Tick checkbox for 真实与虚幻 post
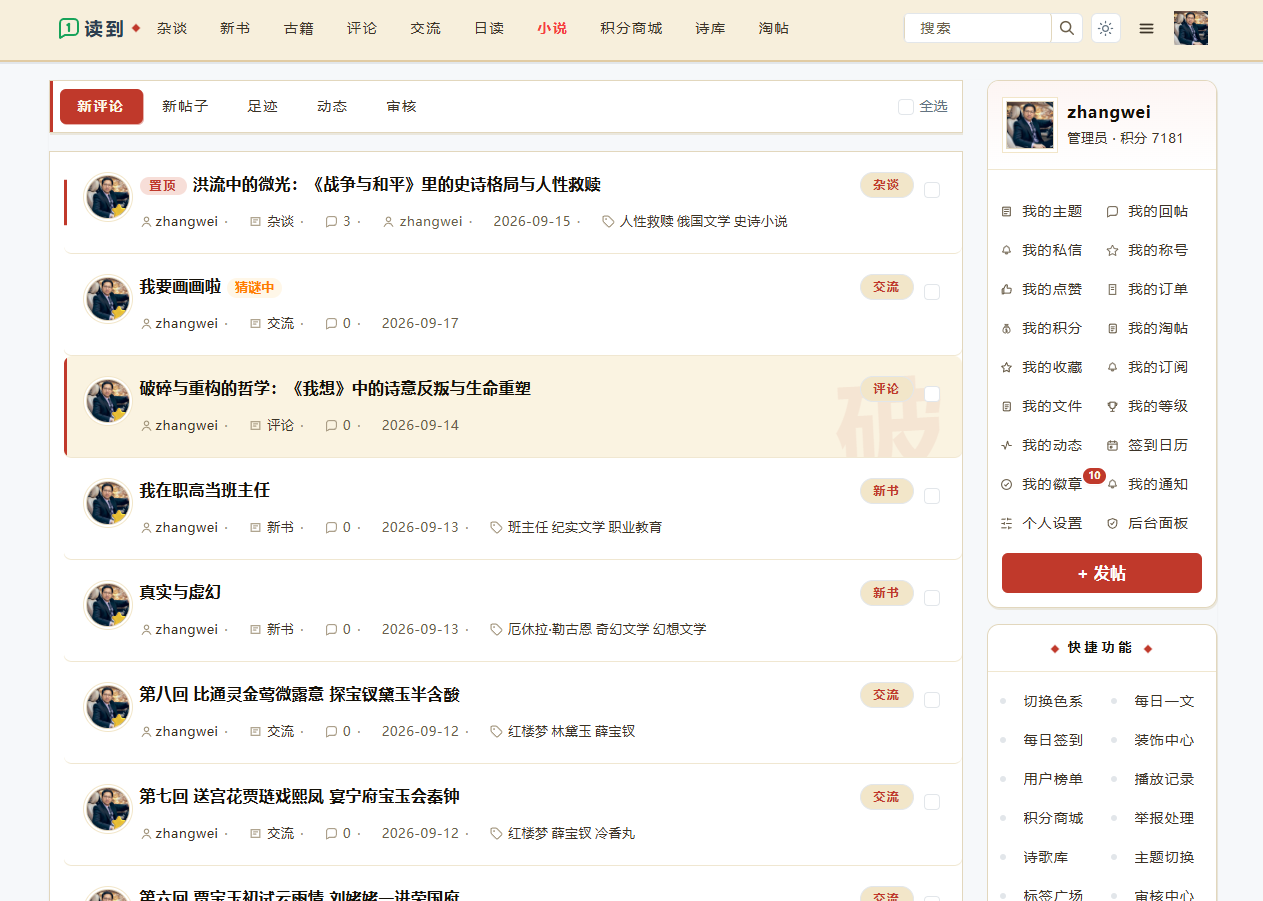This screenshot has height=901, width=1263. tap(932, 598)
